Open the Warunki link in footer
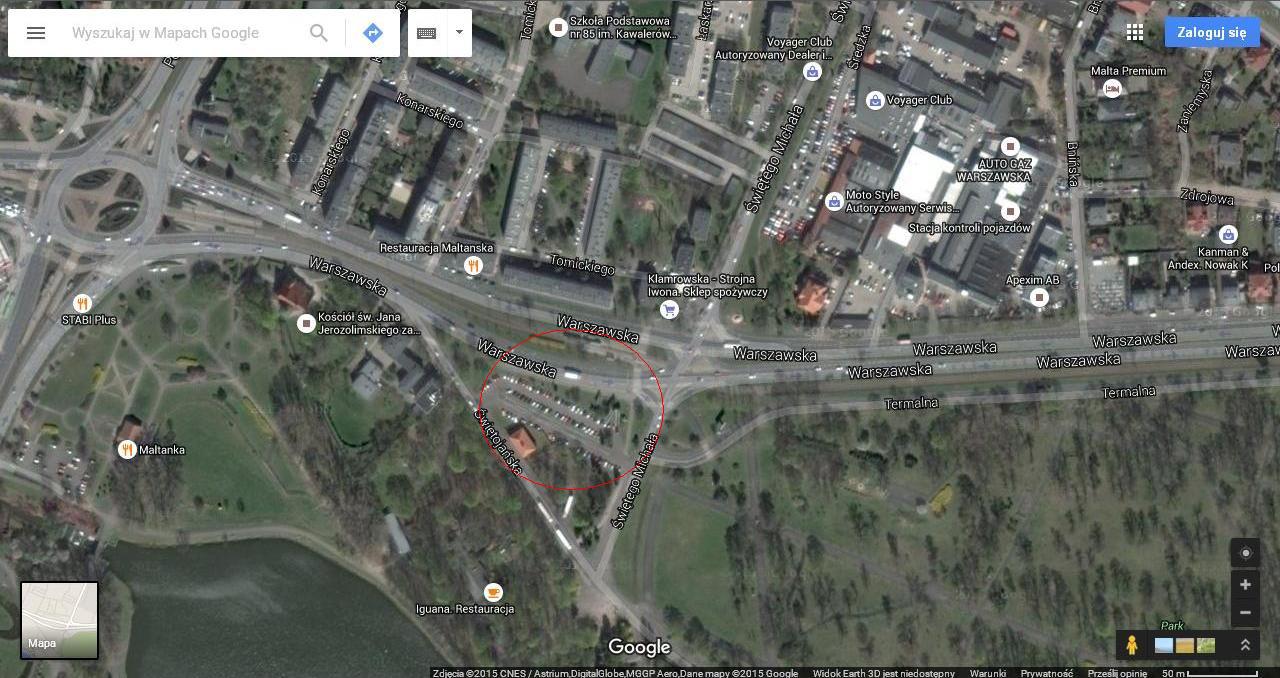The height and width of the screenshot is (678, 1280). [x=987, y=673]
